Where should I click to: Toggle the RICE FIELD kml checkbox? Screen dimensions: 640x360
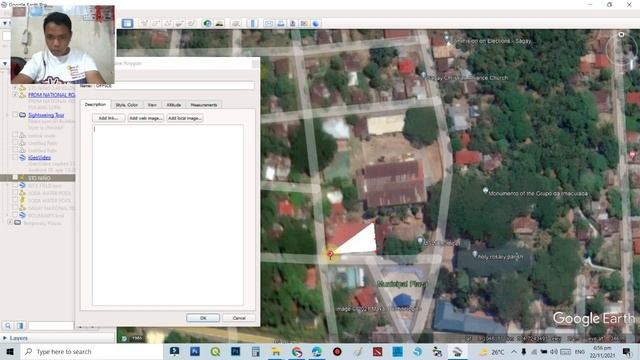coord(16,185)
